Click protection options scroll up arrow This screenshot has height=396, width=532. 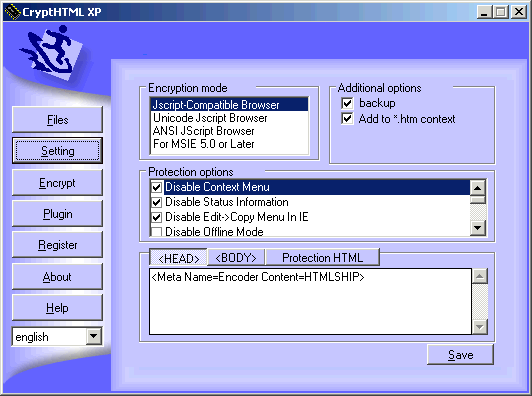pyautogui.click(x=477, y=188)
